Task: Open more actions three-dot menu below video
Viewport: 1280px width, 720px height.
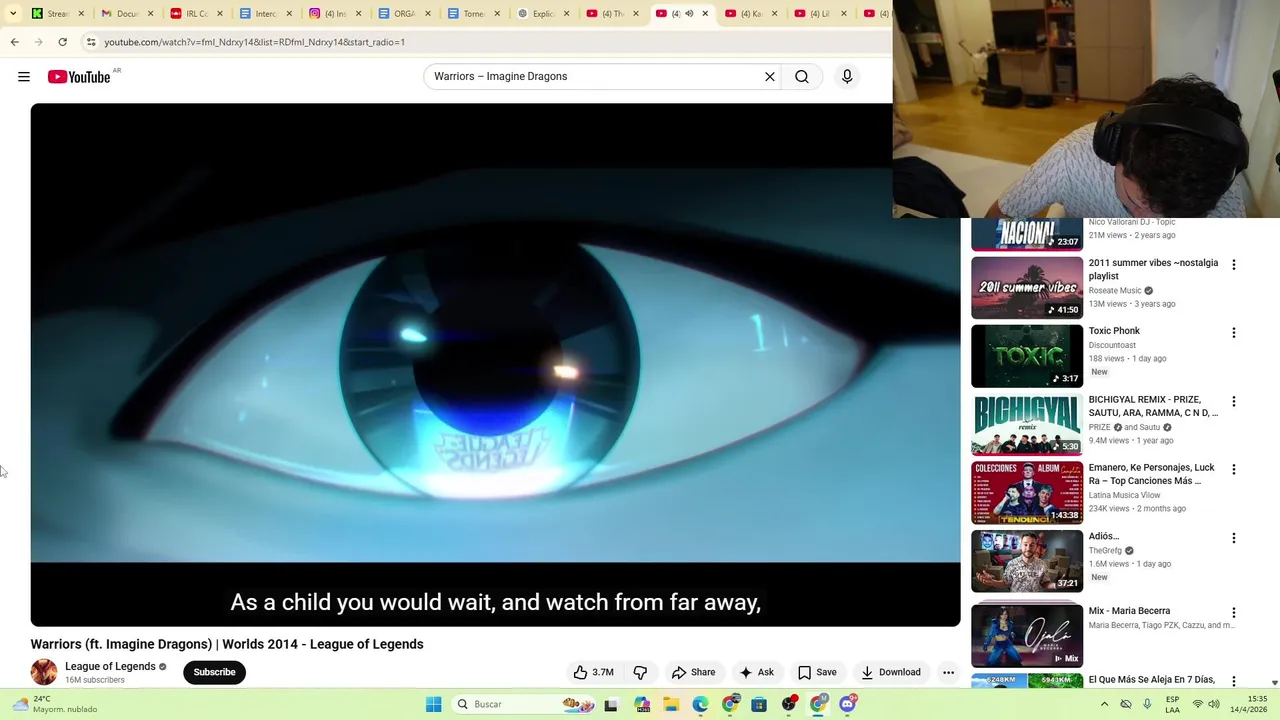Action: (948, 672)
